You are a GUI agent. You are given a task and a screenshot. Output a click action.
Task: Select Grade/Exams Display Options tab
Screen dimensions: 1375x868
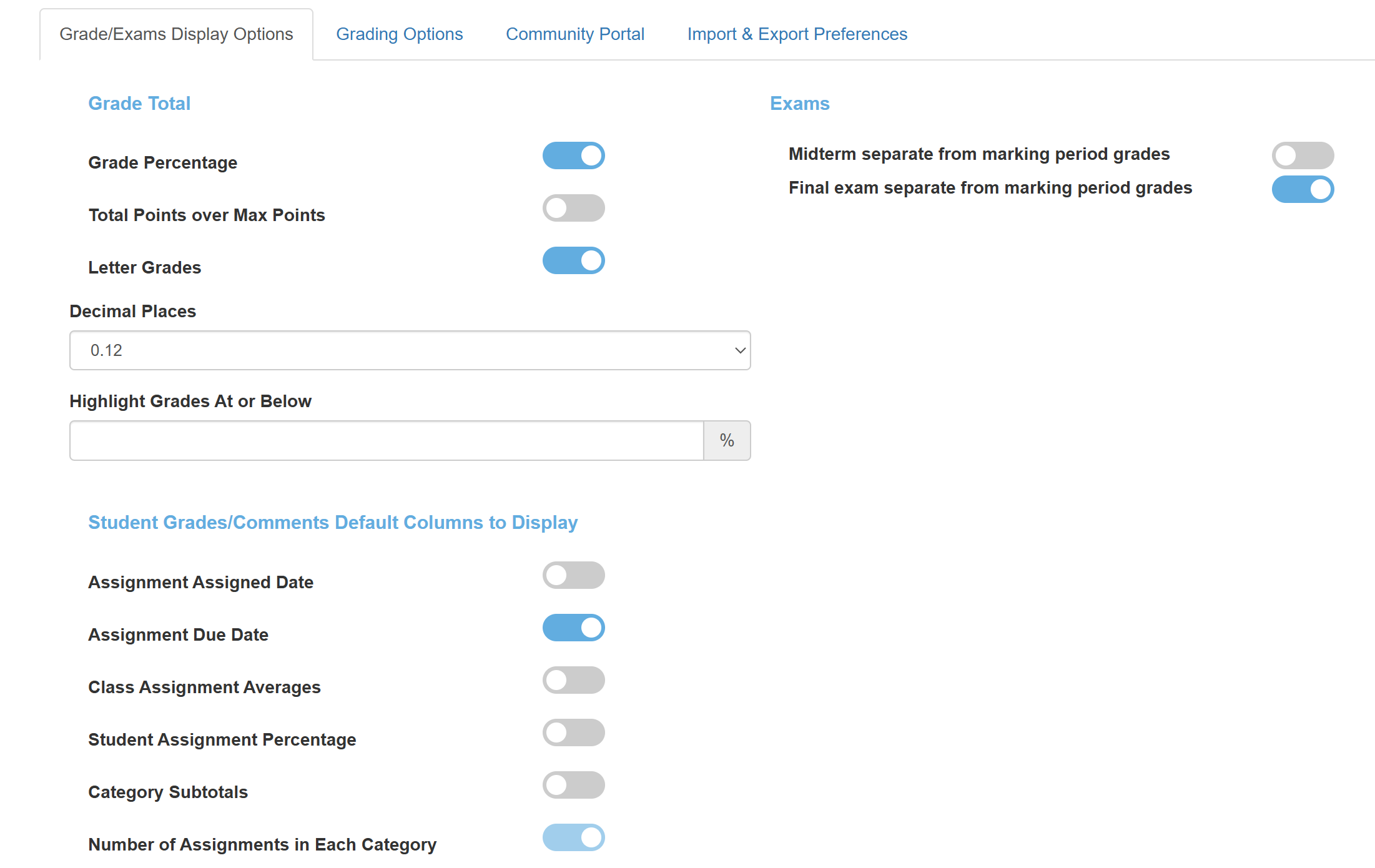176,34
